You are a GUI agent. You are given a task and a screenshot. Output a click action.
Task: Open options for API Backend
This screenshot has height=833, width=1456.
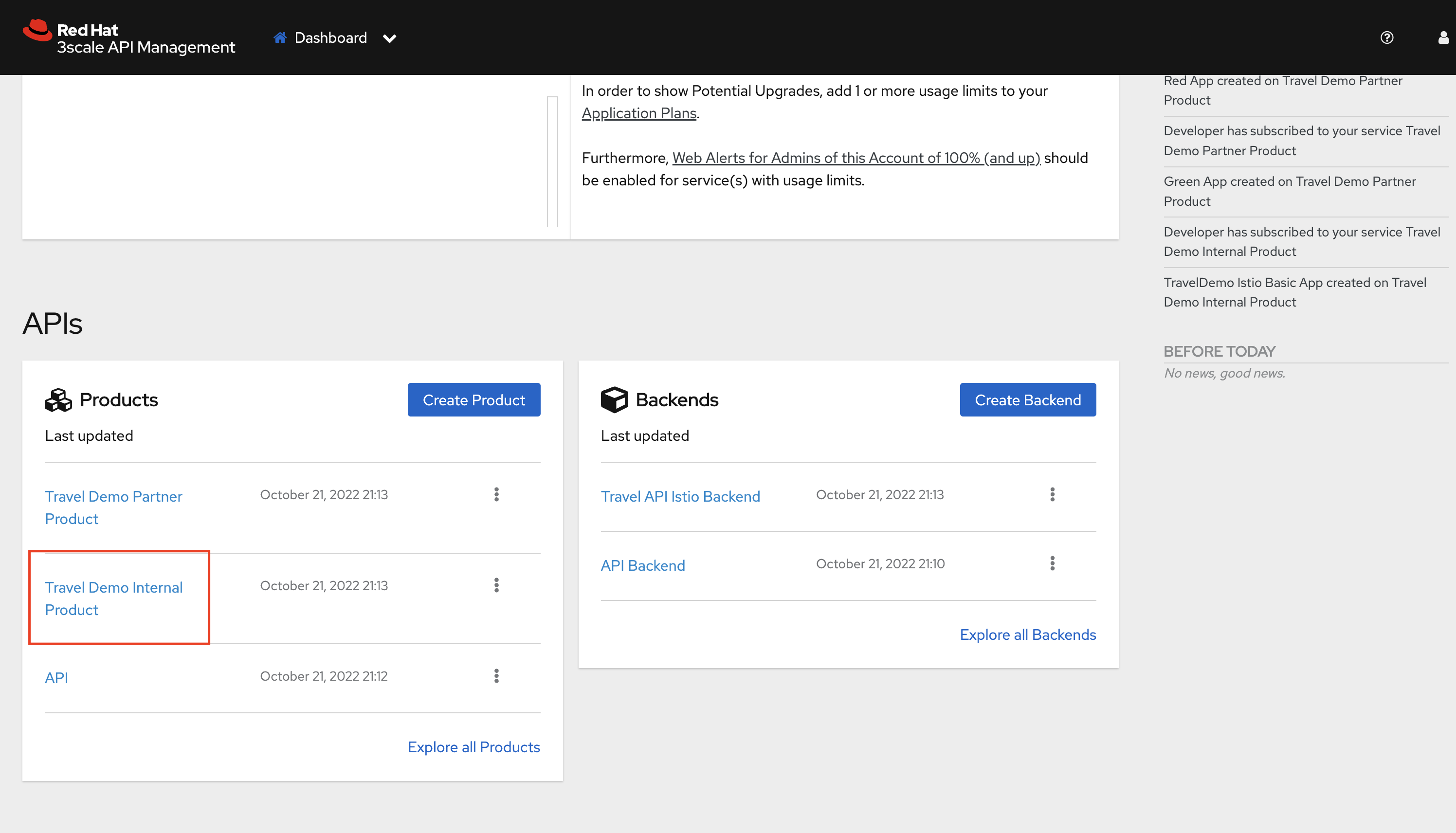point(1051,563)
